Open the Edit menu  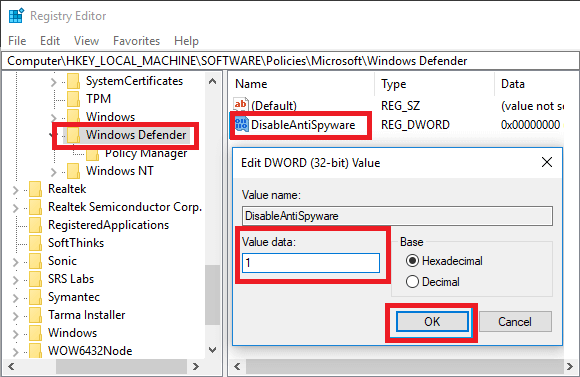tap(50, 41)
